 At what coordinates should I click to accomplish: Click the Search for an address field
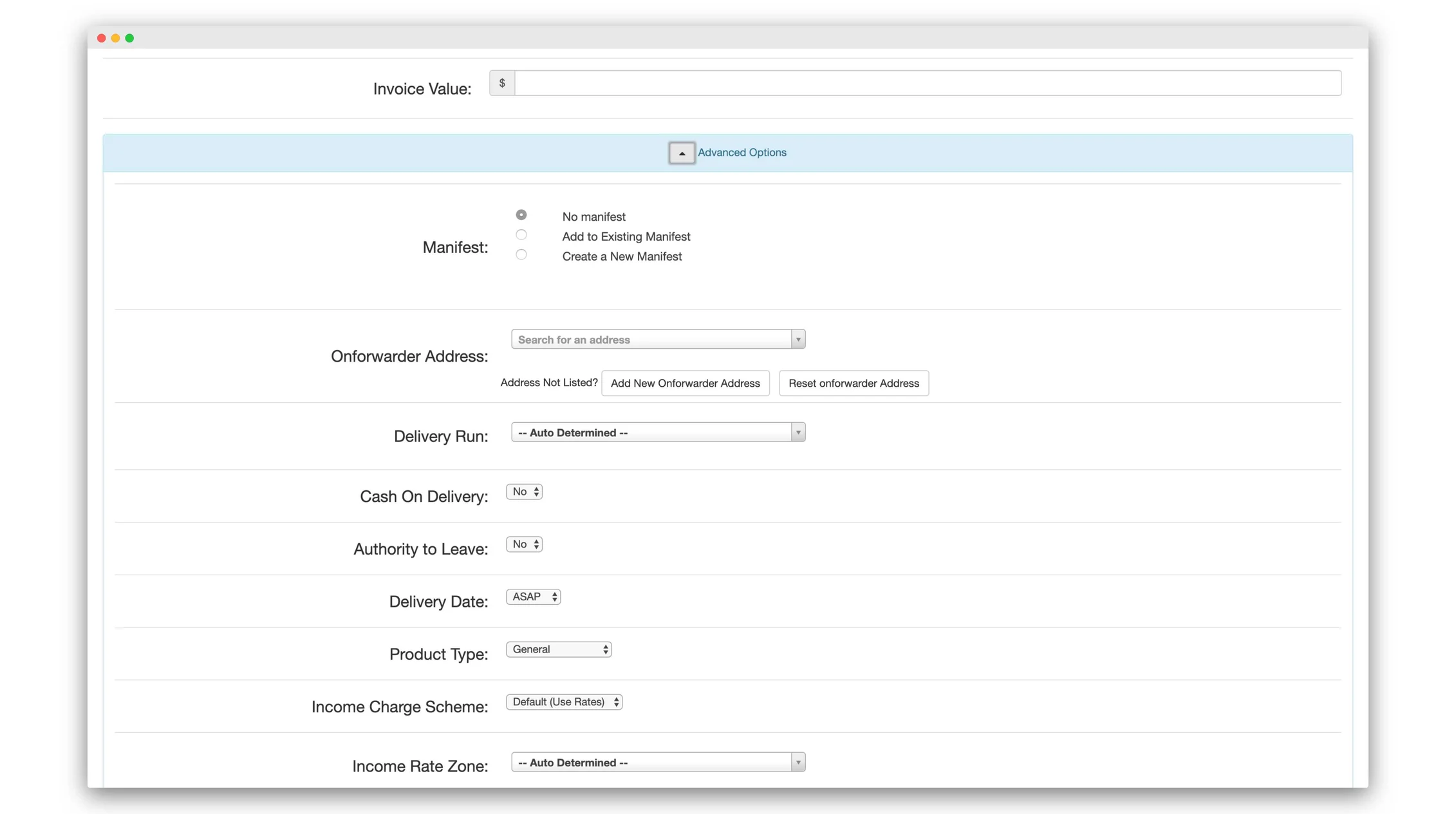(650, 339)
